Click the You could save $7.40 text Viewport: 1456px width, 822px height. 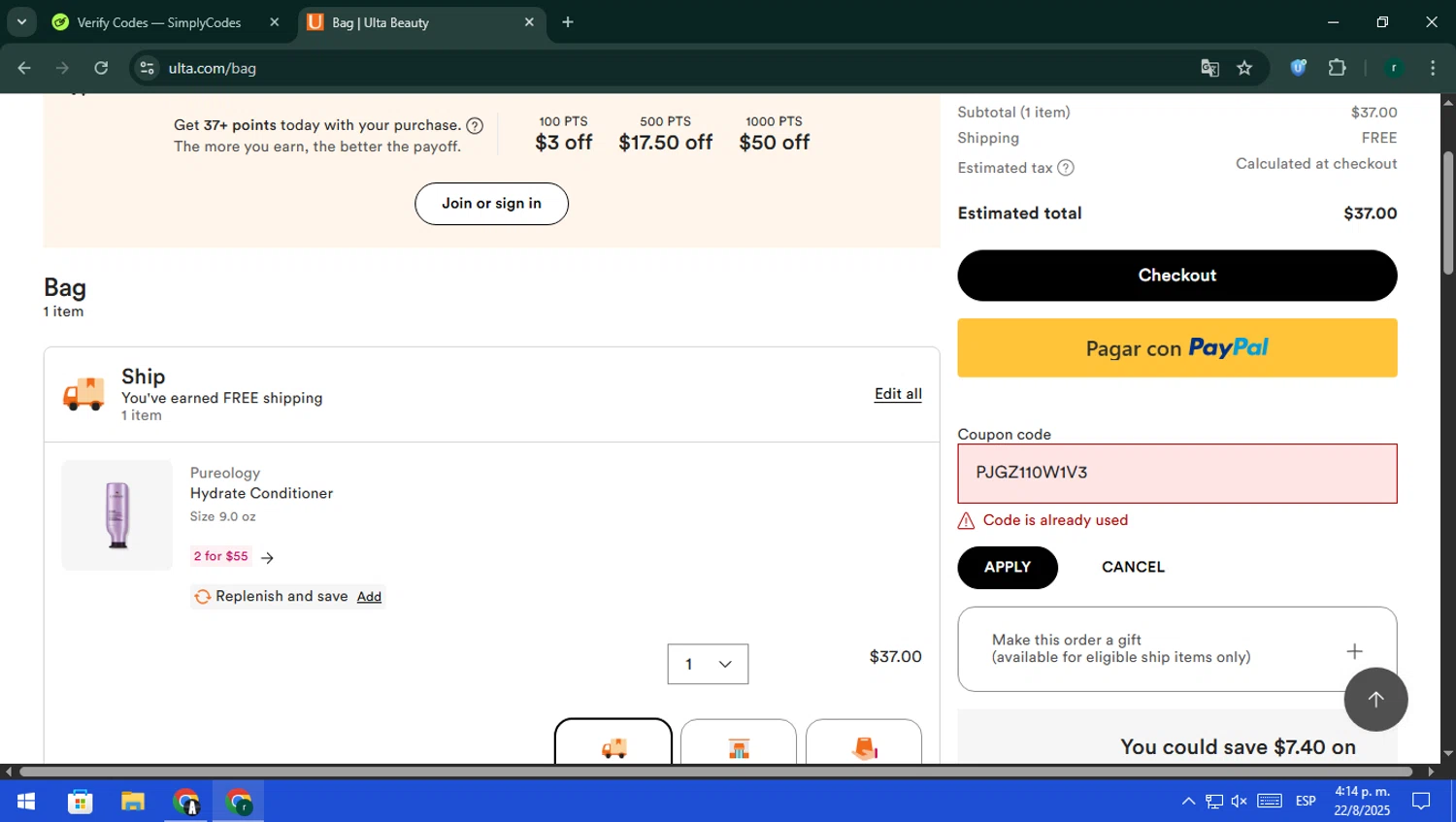[x=1238, y=747]
